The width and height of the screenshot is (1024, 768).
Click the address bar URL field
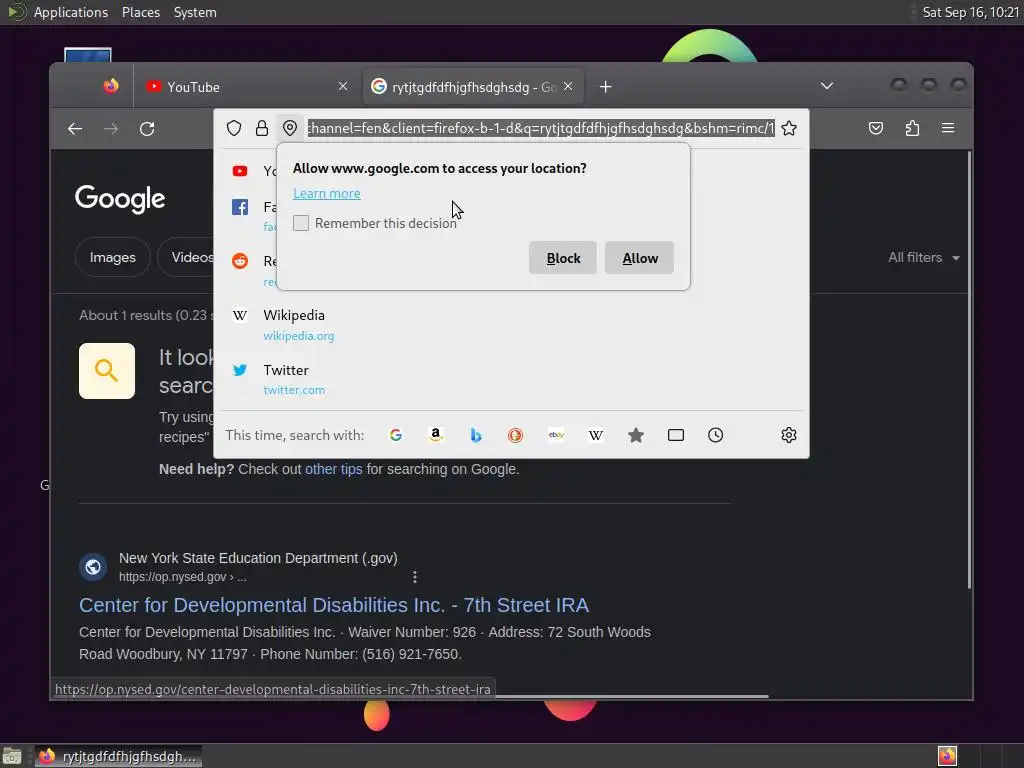tap(541, 128)
